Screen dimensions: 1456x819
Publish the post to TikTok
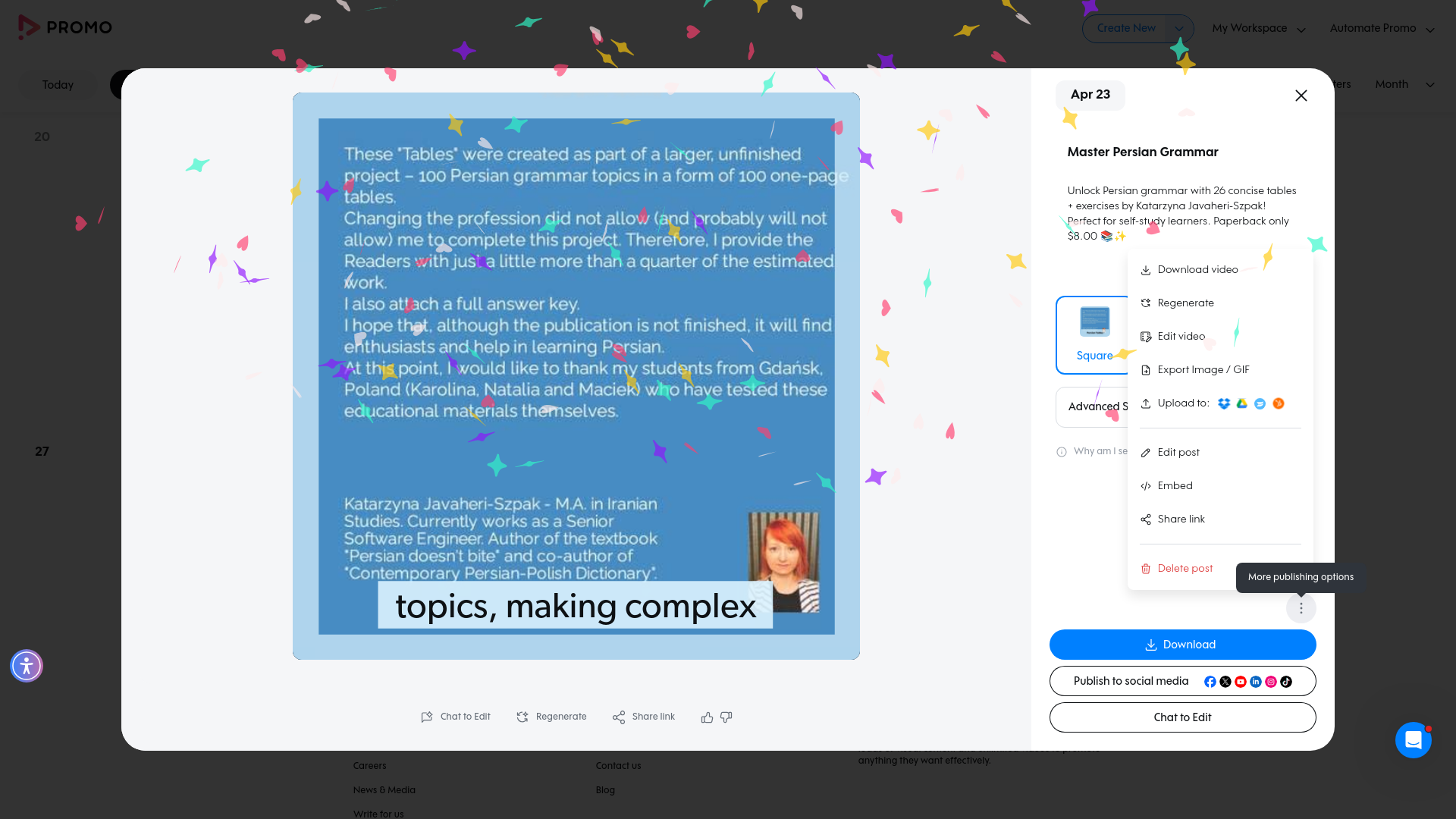pos(1286,681)
